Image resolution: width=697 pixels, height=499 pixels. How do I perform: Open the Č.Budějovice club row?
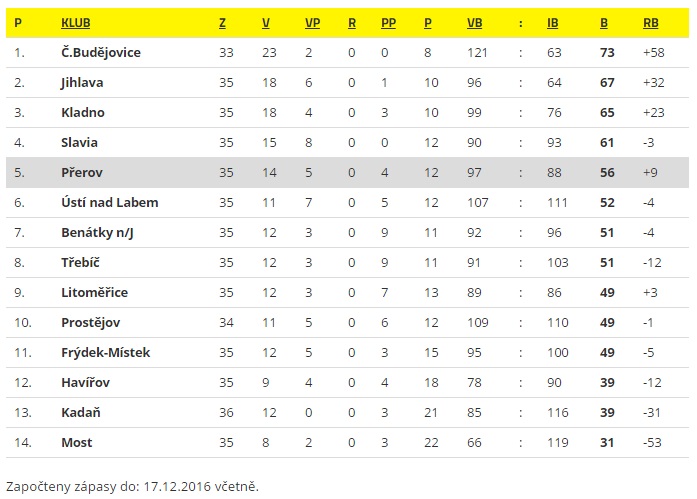(347, 52)
